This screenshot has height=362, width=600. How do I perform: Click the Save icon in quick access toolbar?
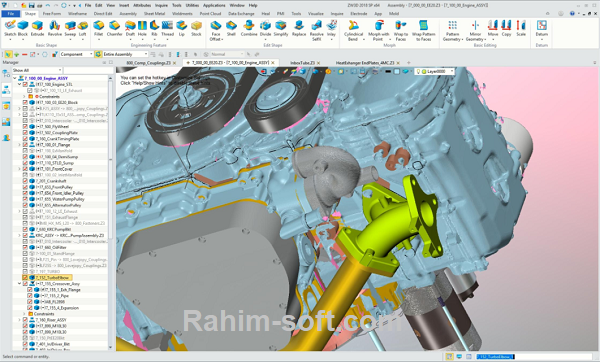click(31, 5)
